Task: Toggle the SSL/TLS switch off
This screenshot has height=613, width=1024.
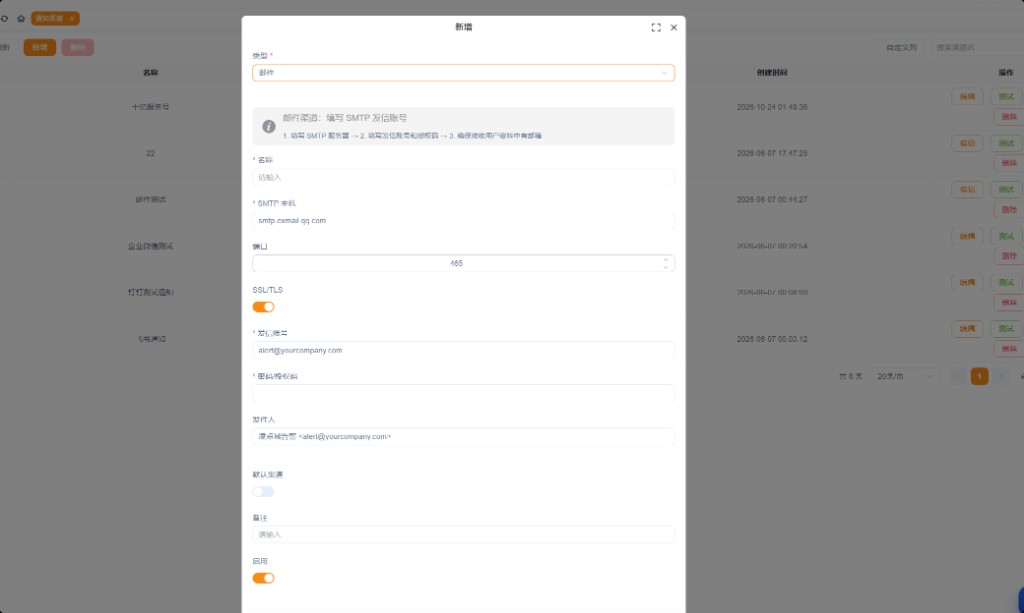Action: click(x=263, y=307)
